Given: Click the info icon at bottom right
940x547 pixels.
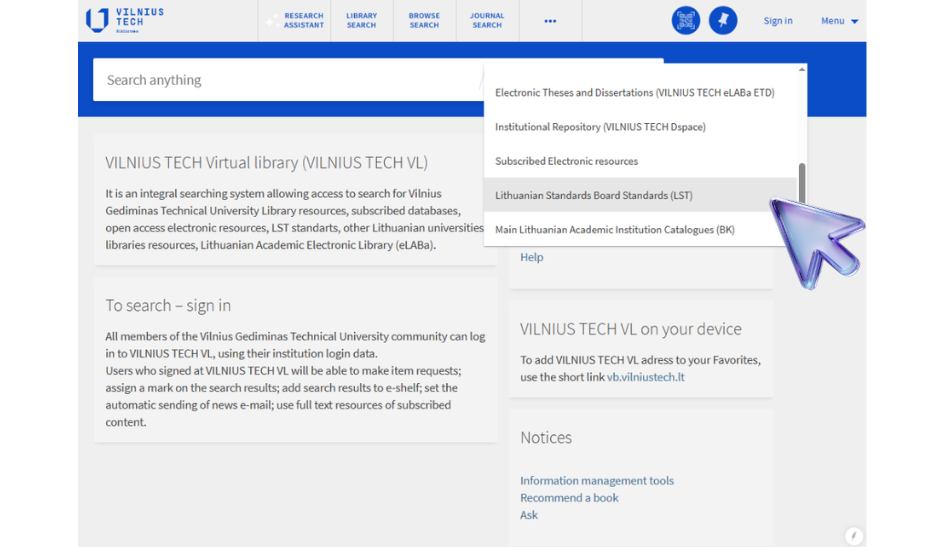Looking at the screenshot, I should pos(853,535).
